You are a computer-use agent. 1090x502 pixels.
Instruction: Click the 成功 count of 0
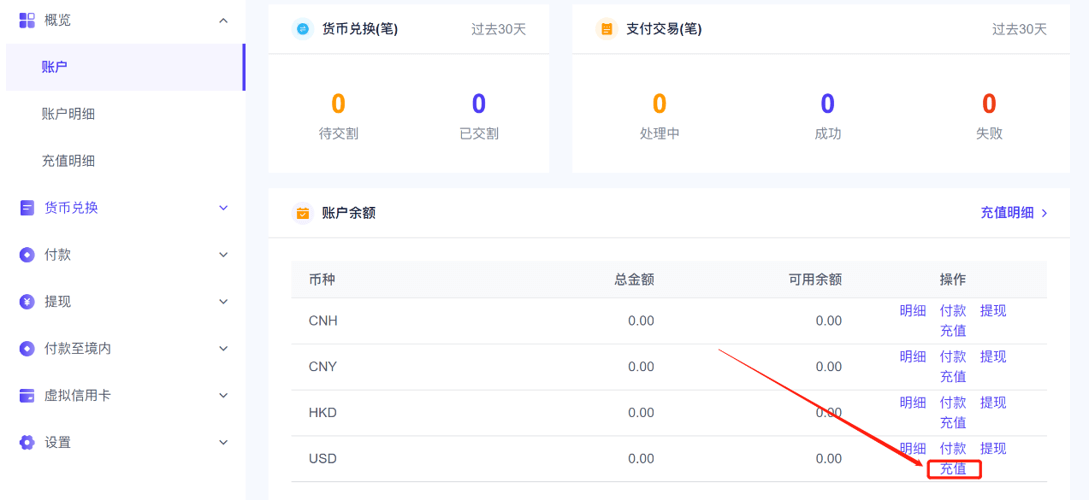click(827, 104)
